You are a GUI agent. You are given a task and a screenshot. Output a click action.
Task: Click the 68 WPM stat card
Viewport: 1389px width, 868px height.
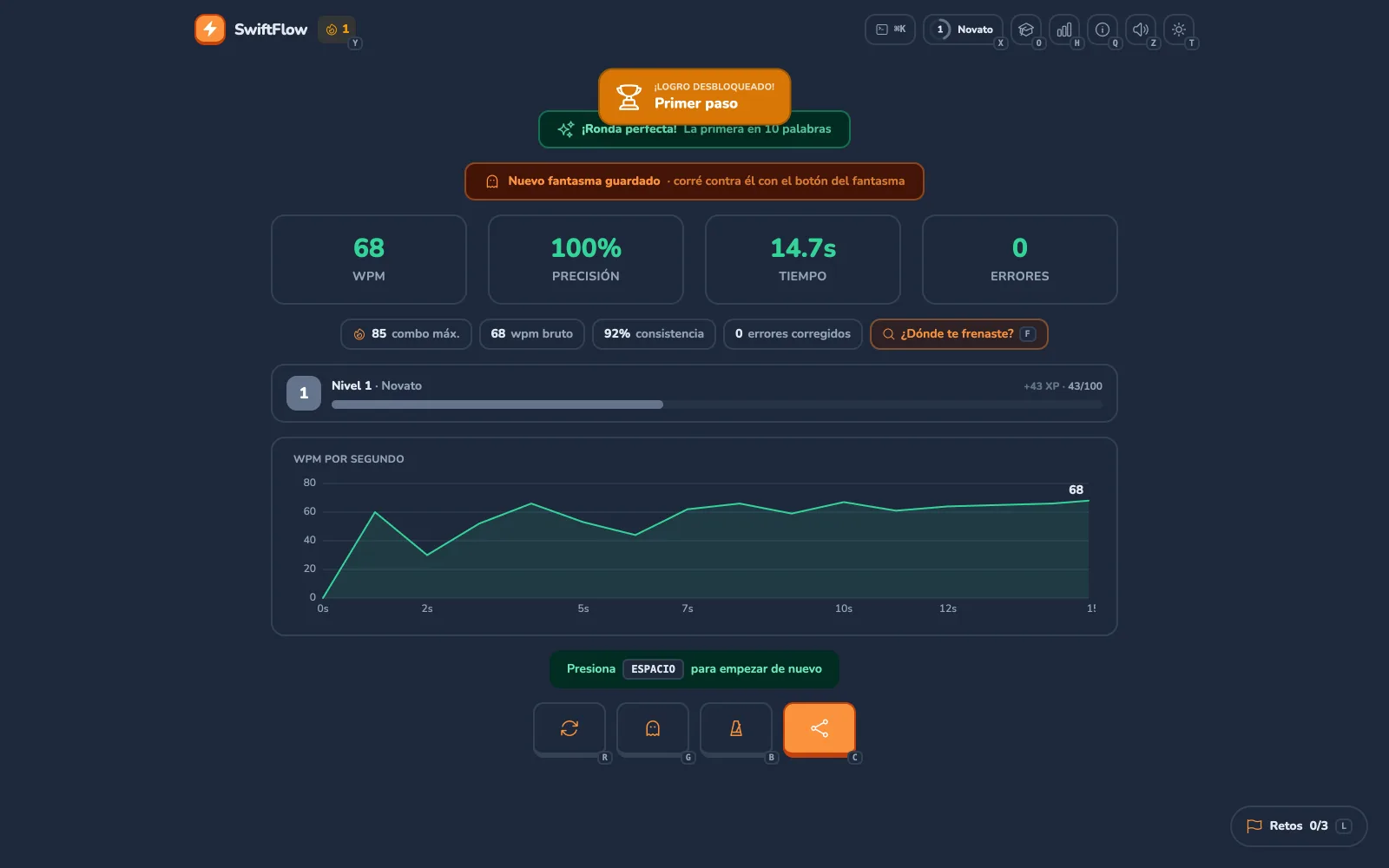(369, 260)
